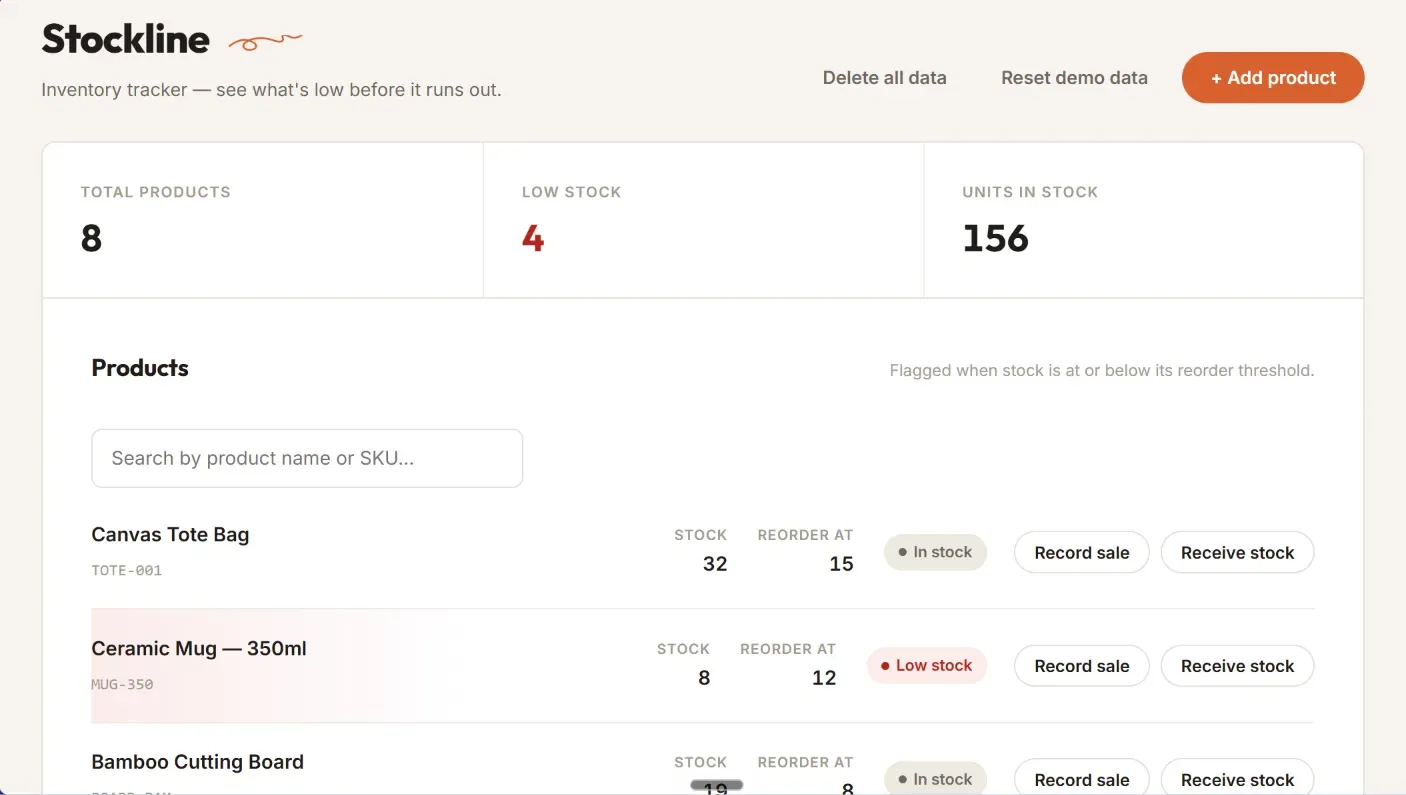Select Reset demo data
The width and height of the screenshot is (1406, 795).
pyautogui.click(x=1074, y=78)
